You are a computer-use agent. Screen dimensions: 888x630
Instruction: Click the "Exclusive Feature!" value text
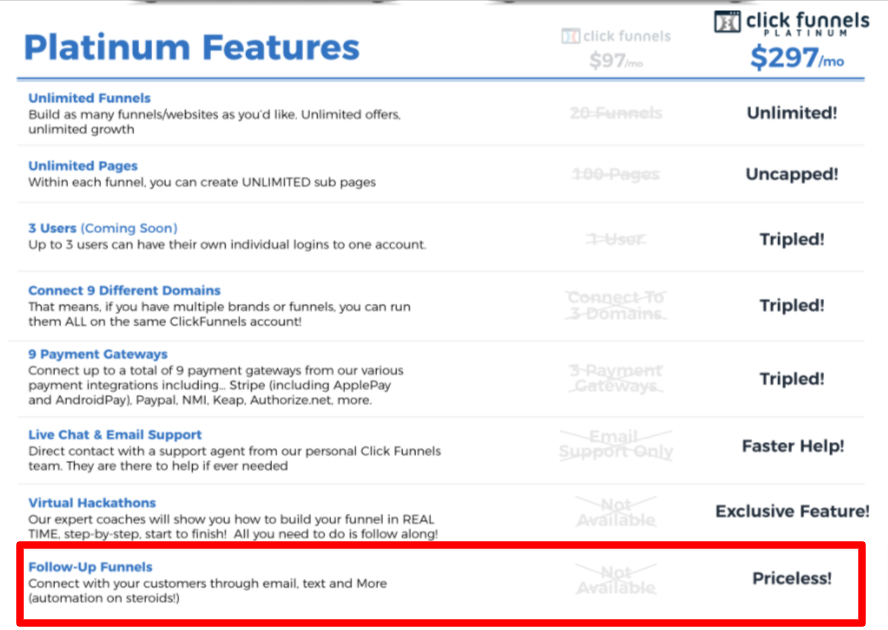coord(792,511)
